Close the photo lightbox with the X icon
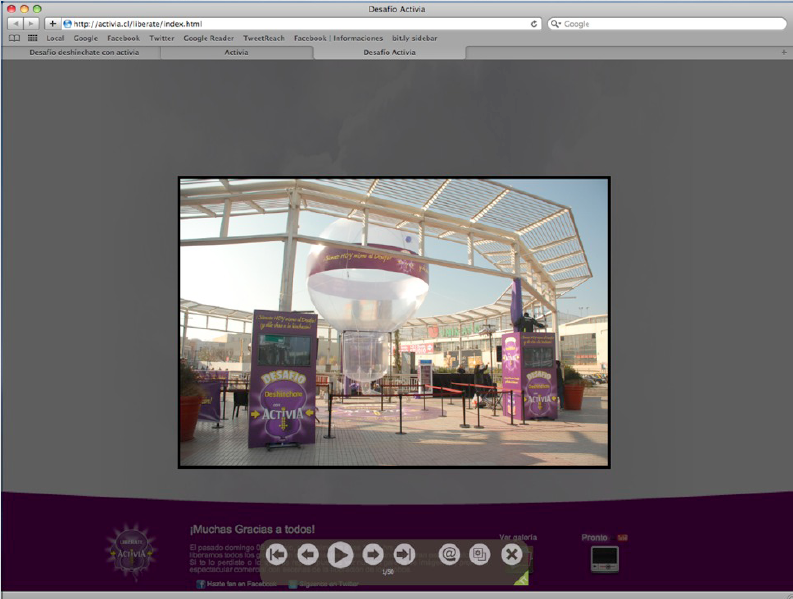 (x=512, y=554)
